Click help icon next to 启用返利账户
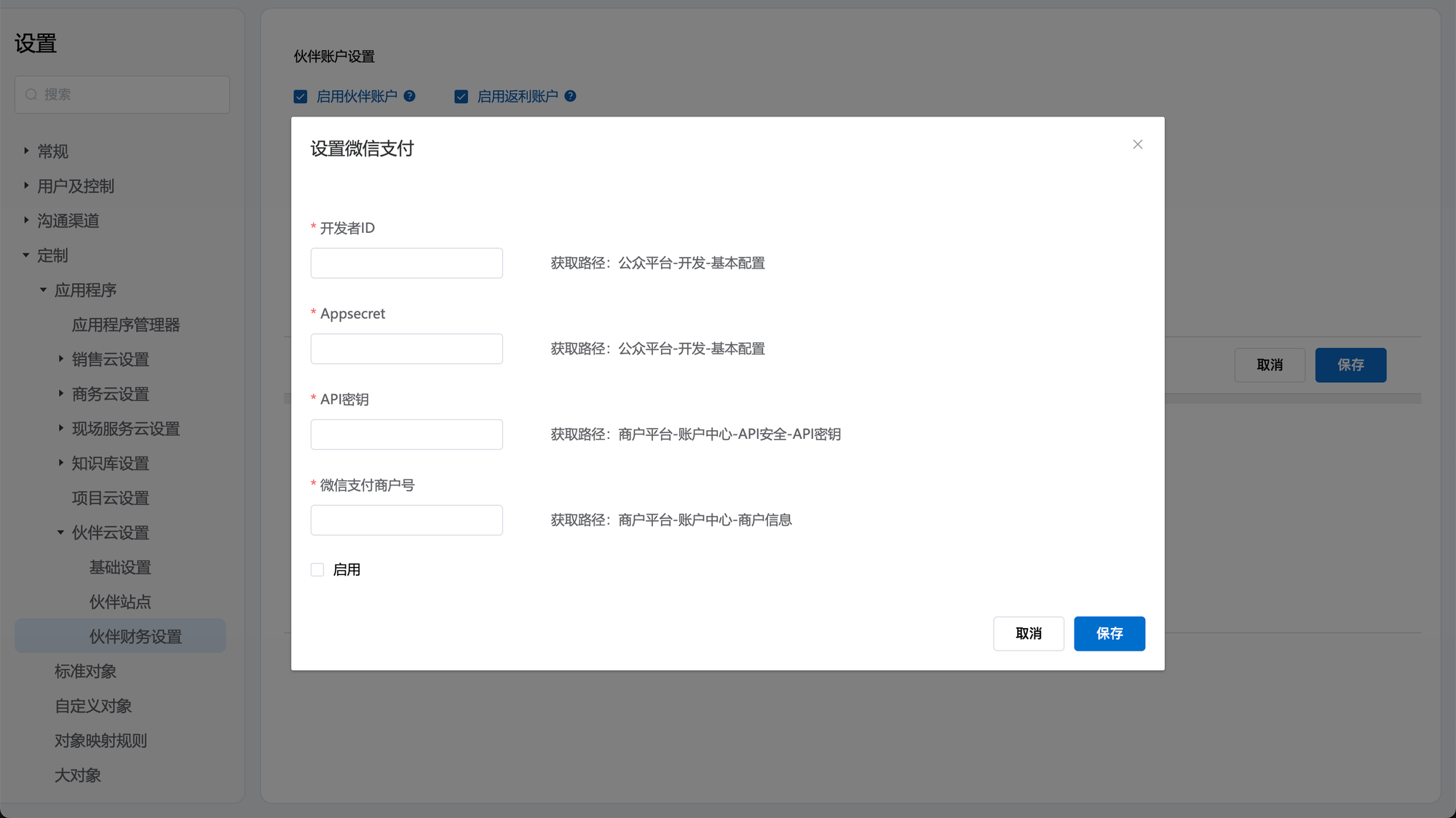Image resolution: width=1456 pixels, height=818 pixels. coord(571,96)
